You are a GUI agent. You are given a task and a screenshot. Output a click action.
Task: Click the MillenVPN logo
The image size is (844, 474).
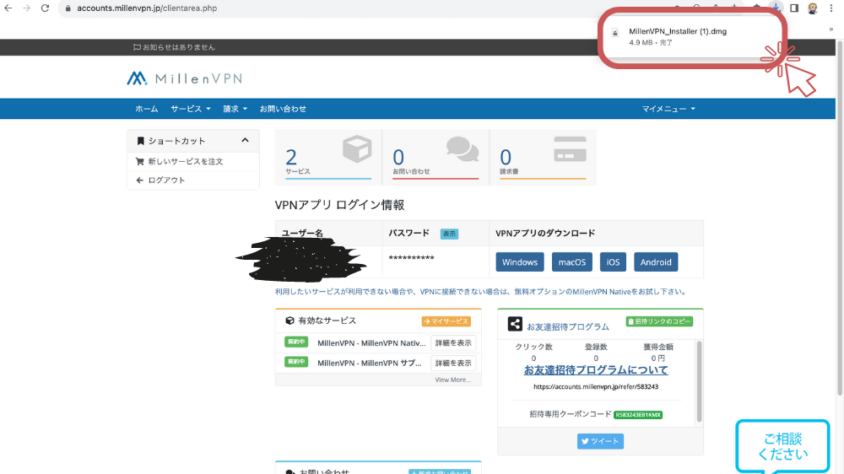pos(185,79)
